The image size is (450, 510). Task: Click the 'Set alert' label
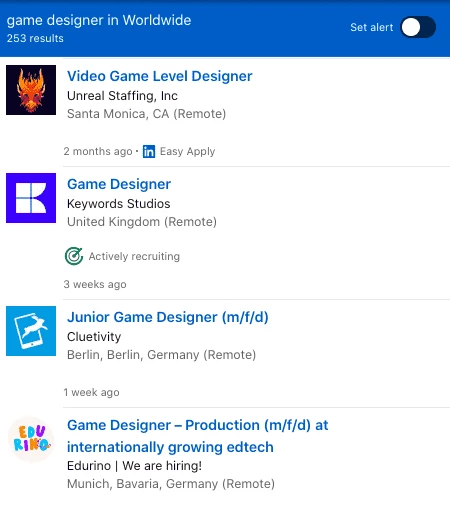tap(372, 27)
